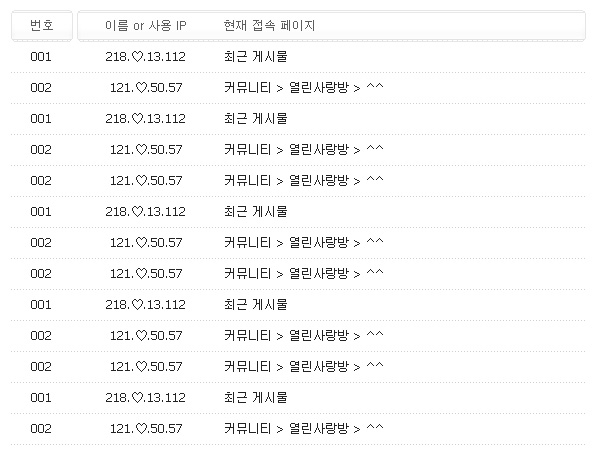Select the first 218.♡.13.112 IP address
This screenshot has height=460, width=602.
click(x=145, y=57)
